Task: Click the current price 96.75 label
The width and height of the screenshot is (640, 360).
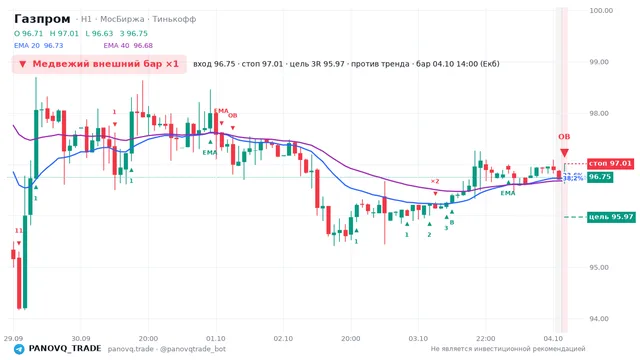Action: click(x=600, y=177)
